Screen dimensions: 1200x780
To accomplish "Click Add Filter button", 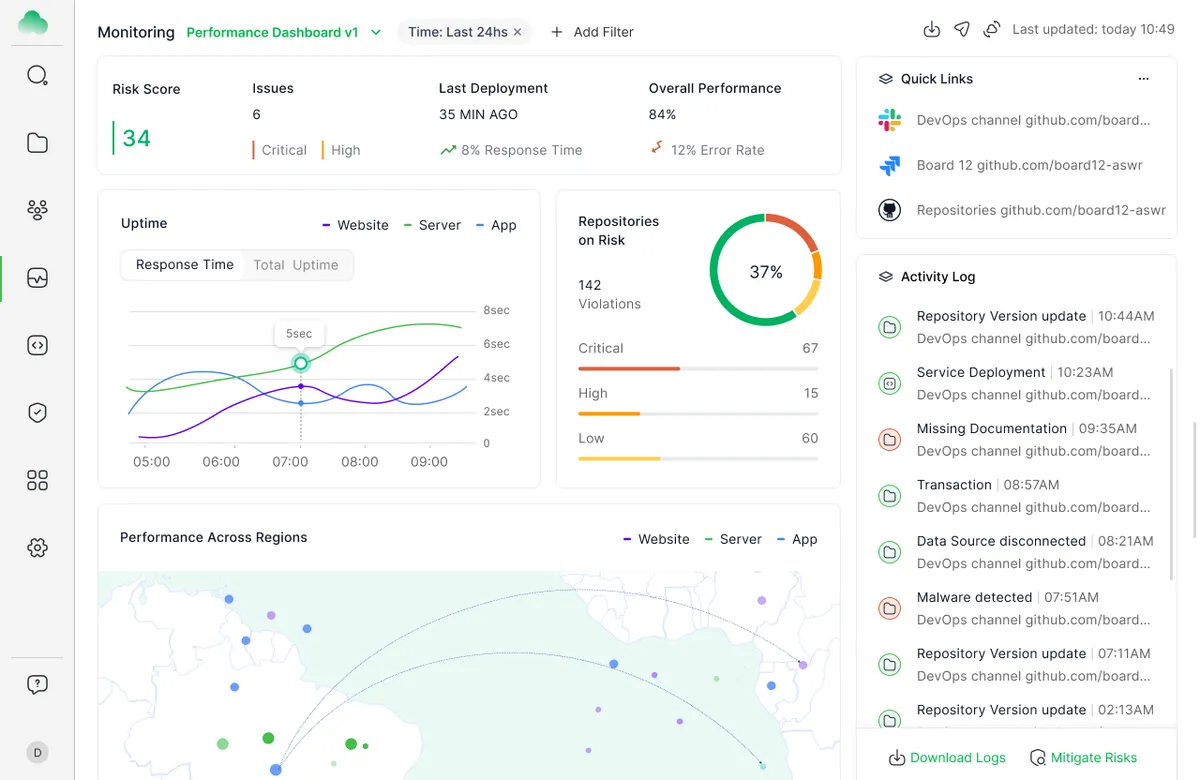I will [x=592, y=32].
